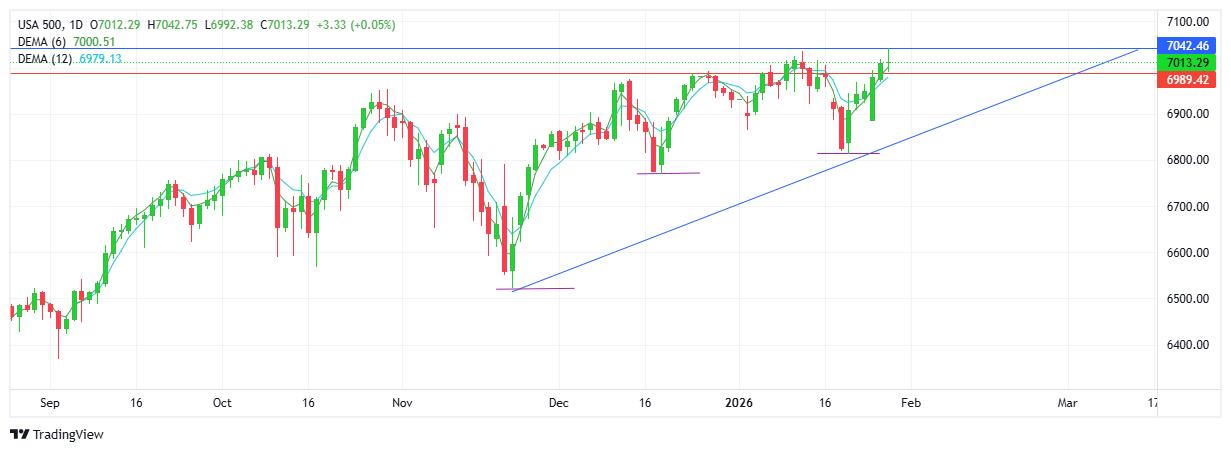Click the 7100.00 price axis label
This screenshot has height=452, width=1231.
pyautogui.click(x=1188, y=21)
